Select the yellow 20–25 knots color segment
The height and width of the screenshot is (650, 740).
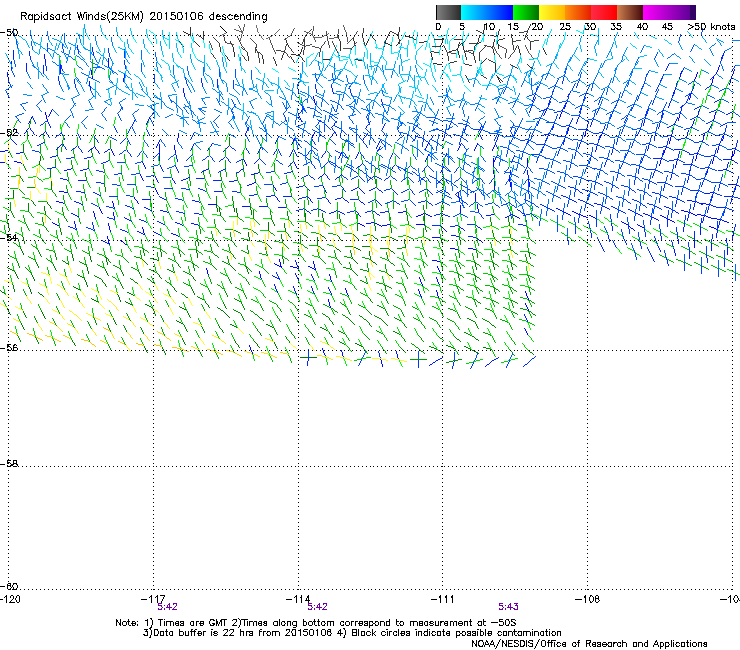552,12
